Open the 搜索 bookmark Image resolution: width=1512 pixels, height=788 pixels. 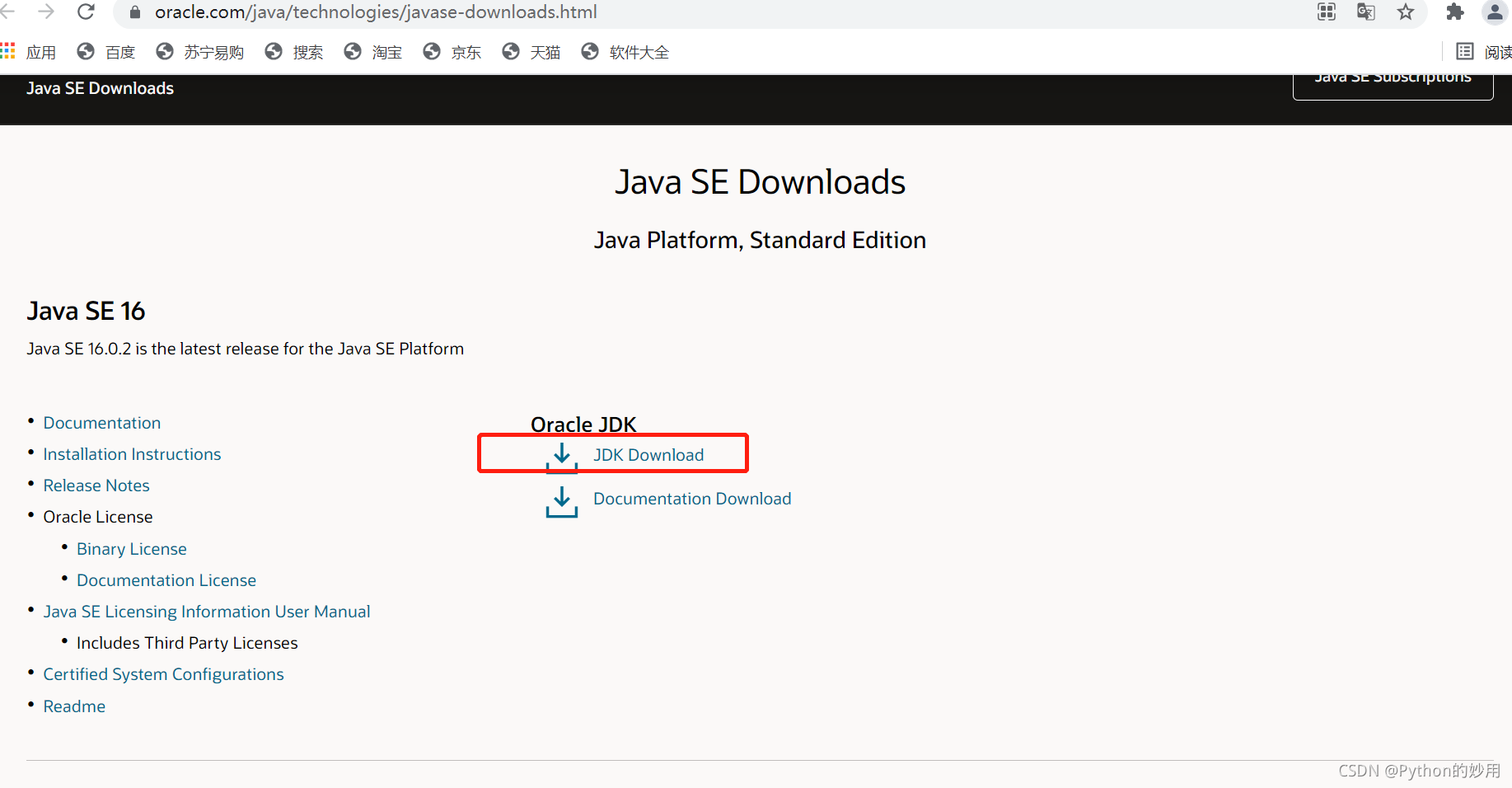[x=294, y=52]
